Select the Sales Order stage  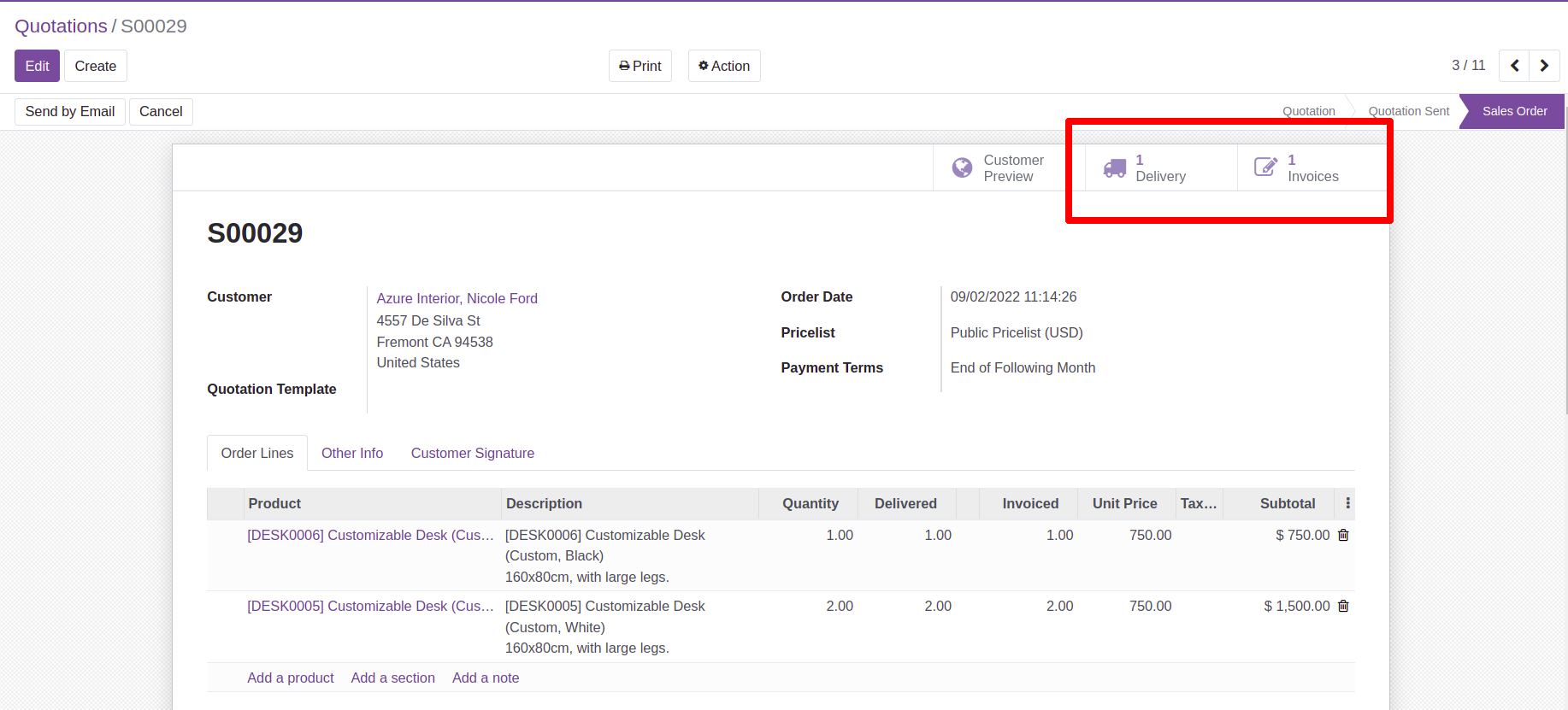[1514, 111]
